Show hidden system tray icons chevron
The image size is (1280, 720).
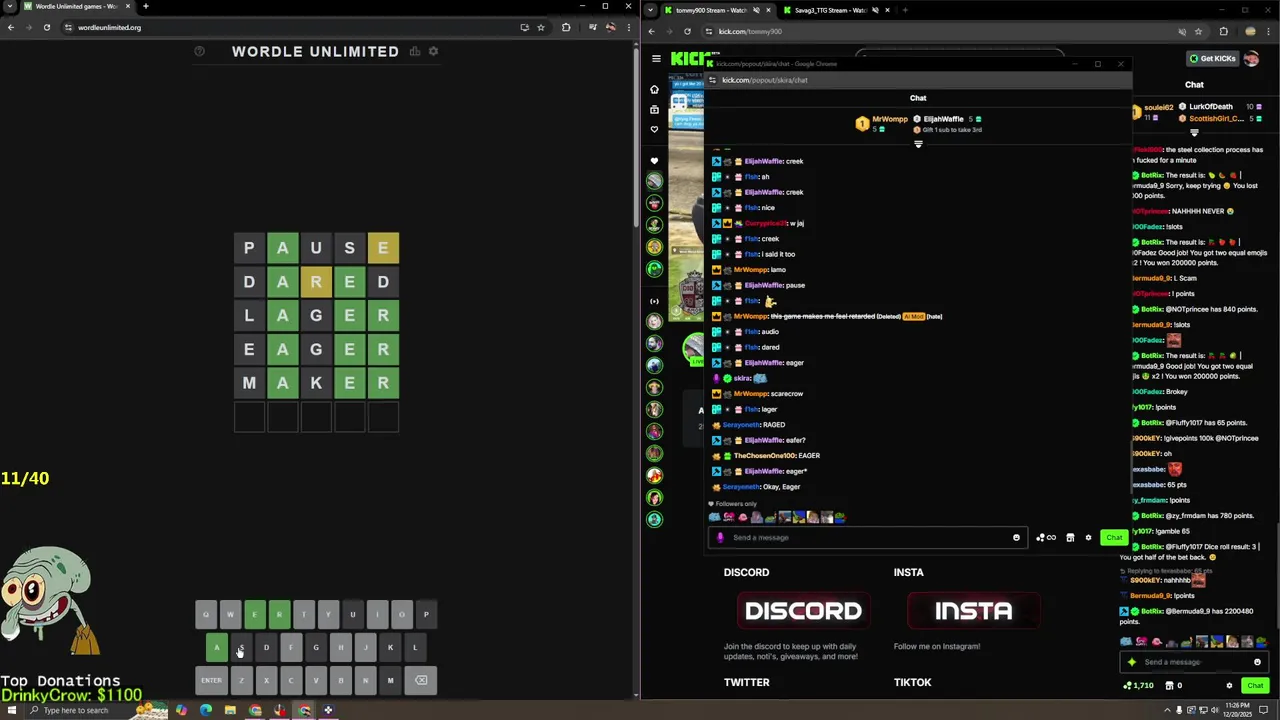pyautogui.click(x=1167, y=710)
